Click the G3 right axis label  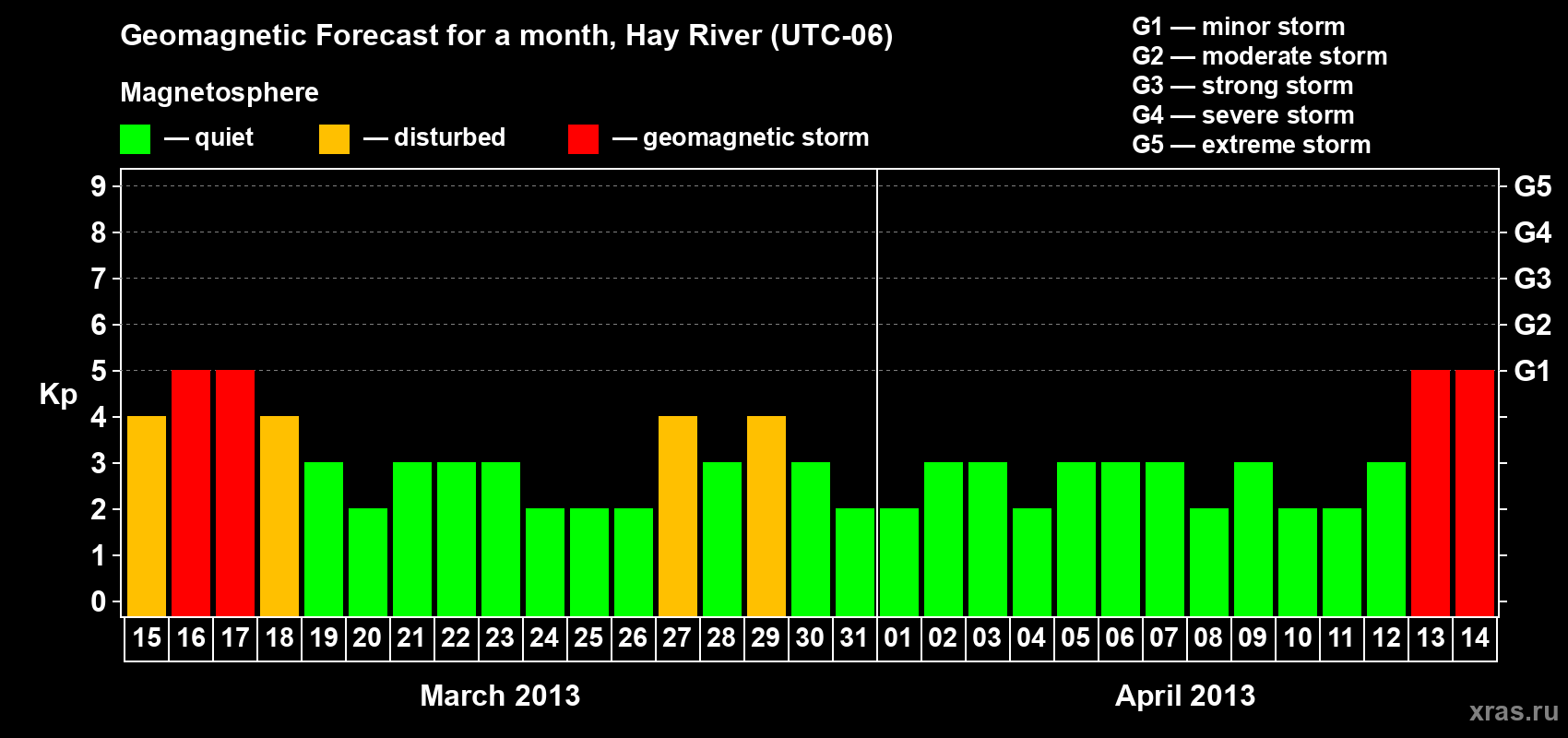[x=1533, y=279]
